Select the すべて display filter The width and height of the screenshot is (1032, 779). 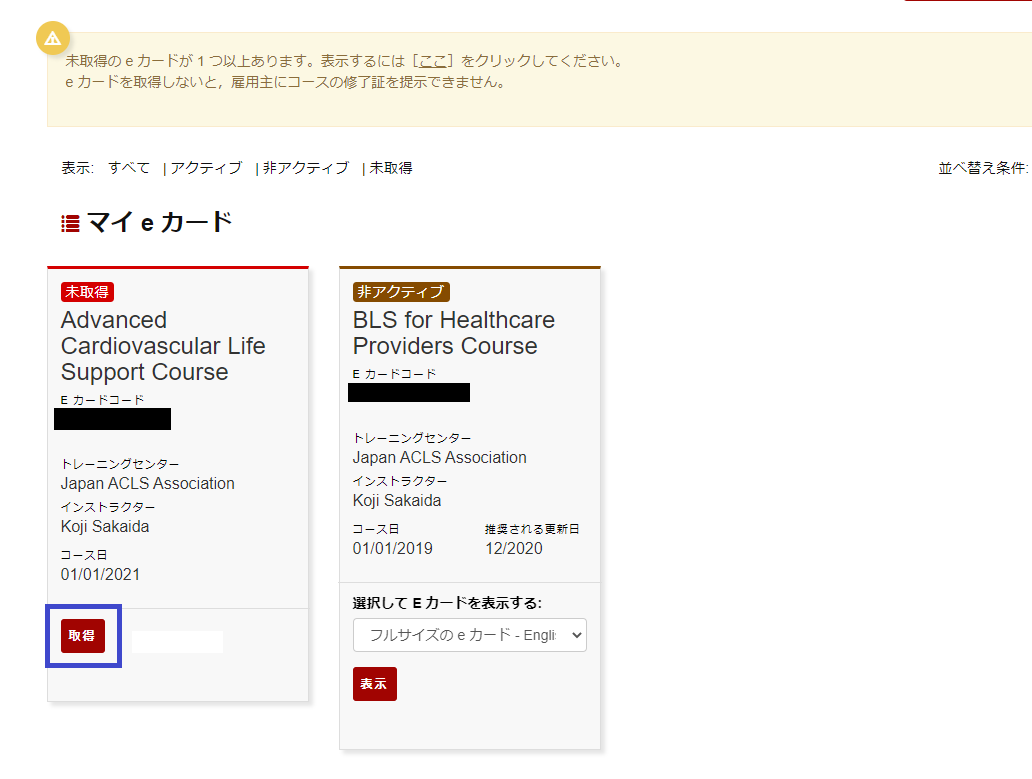coord(129,168)
